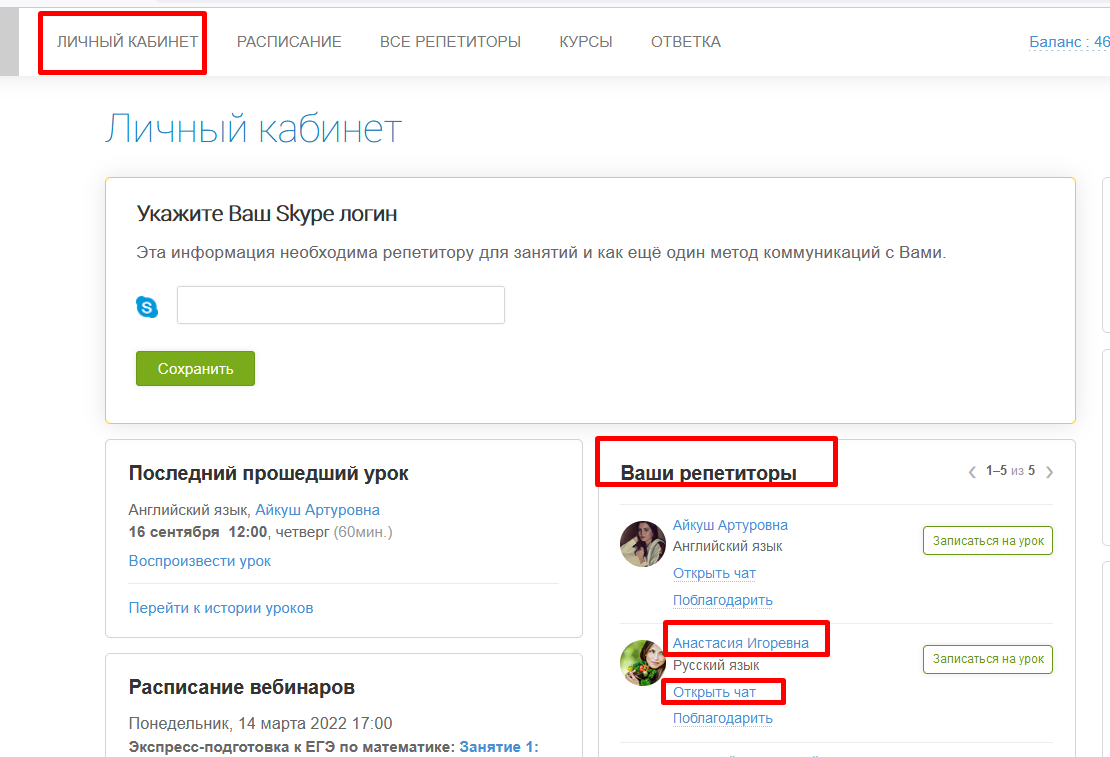Go to the РАСПИСАНИЕ menu item

pyautogui.click(x=289, y=42)
